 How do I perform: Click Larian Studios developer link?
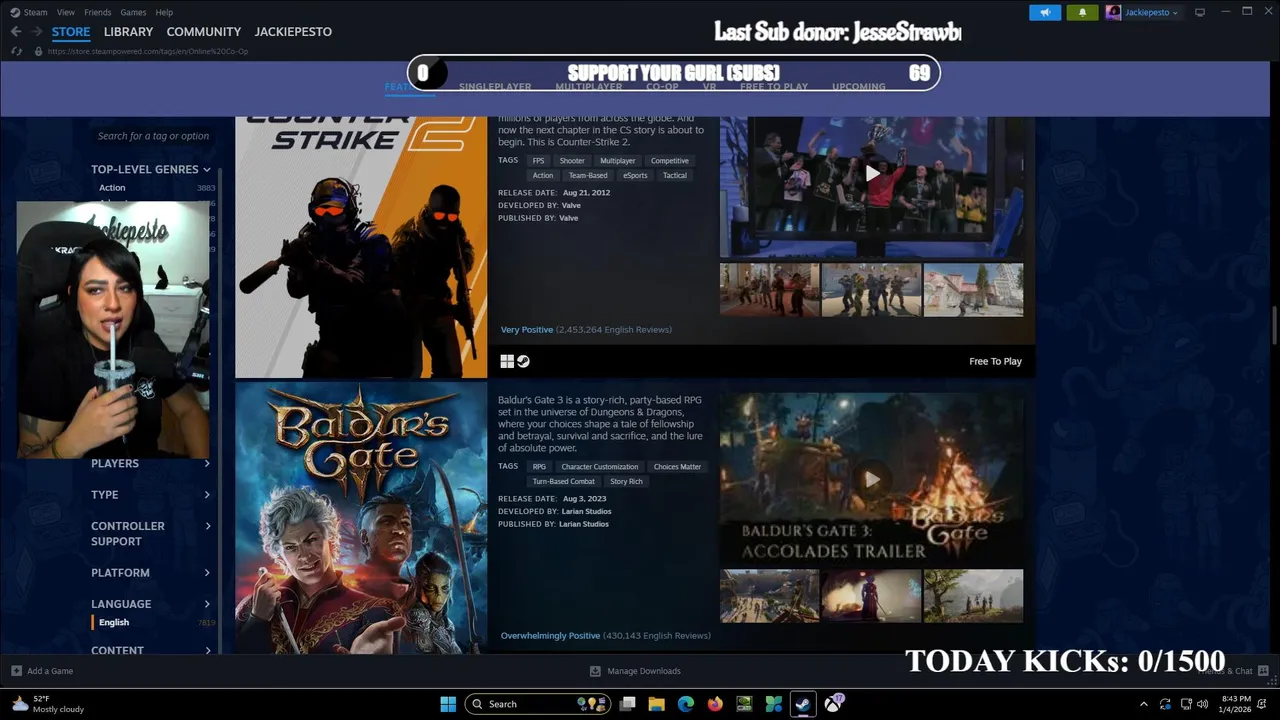[x=586, y=511]
